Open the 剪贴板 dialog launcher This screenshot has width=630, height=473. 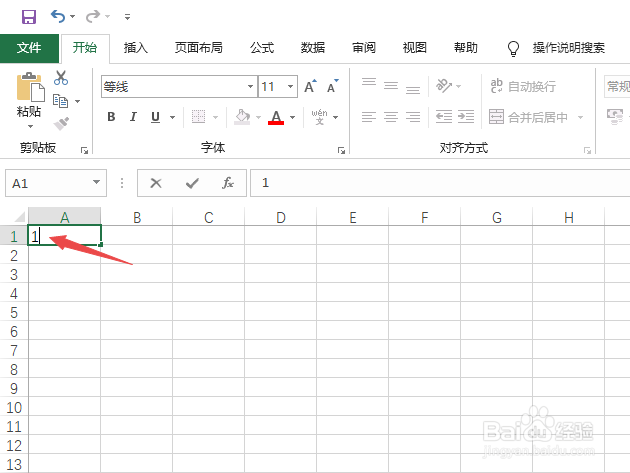pyautogui.click(x=84, y=151)
